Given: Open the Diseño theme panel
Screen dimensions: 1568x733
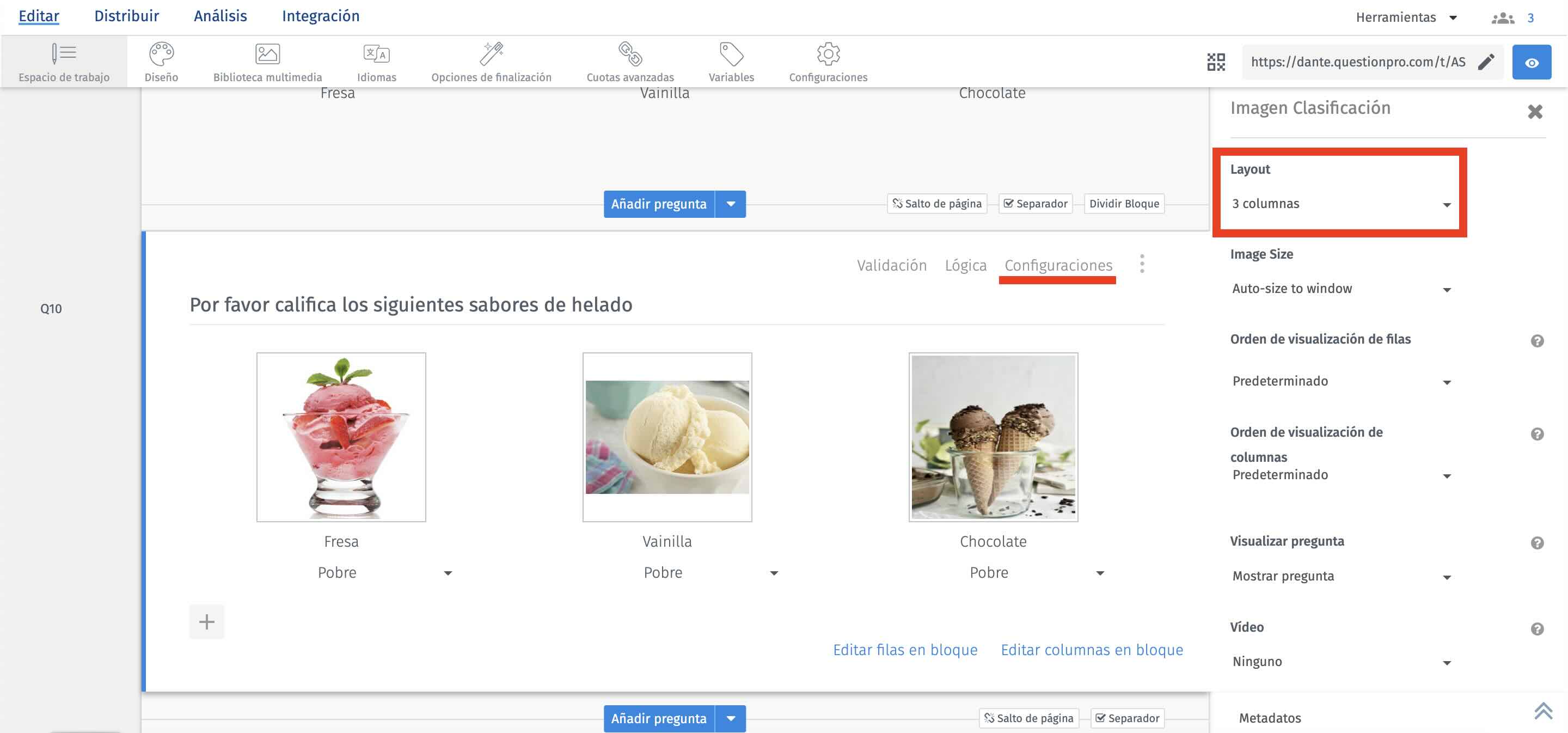Looking at the screenshot, I should [x=161, y=61].
